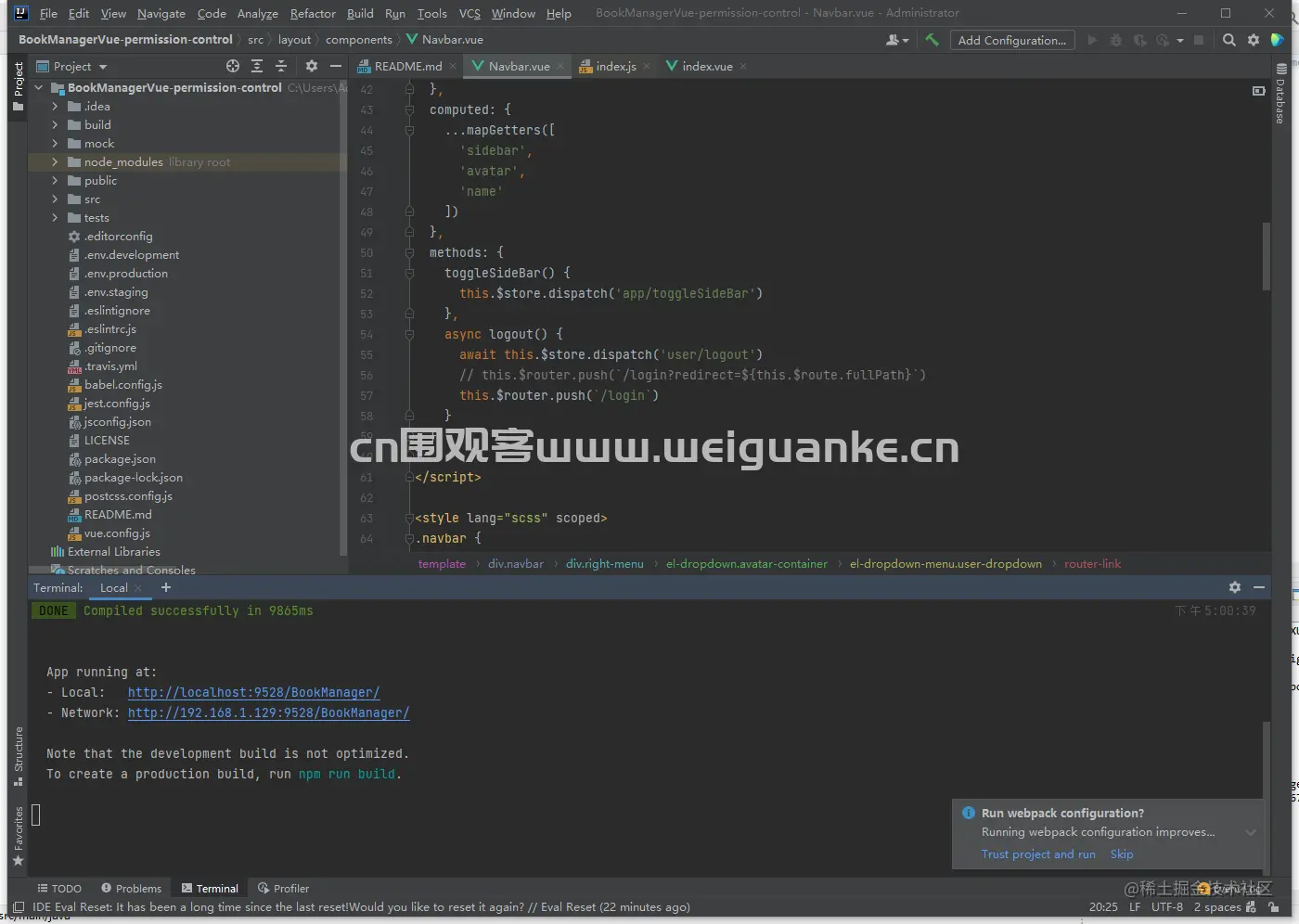
Task: Add a new terminal session tab
Action: 166,587
